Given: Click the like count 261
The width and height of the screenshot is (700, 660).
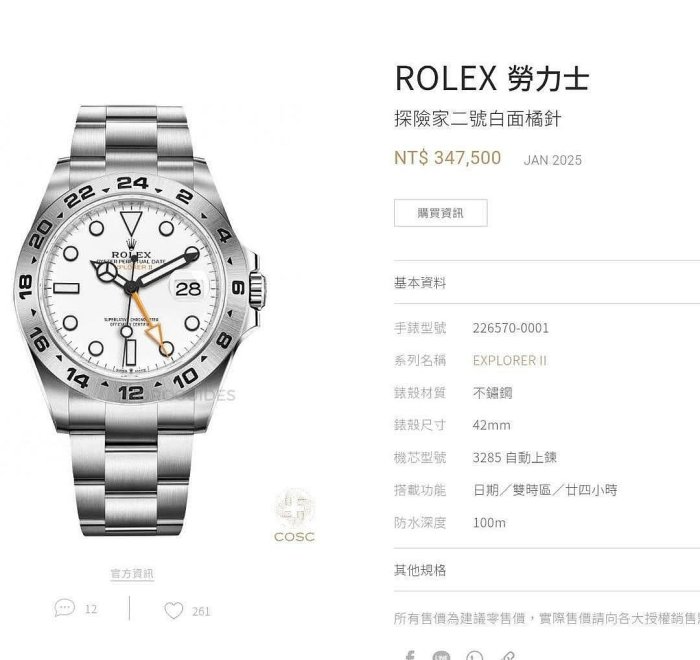Looking at the screenshot, I should pos(201,611).
